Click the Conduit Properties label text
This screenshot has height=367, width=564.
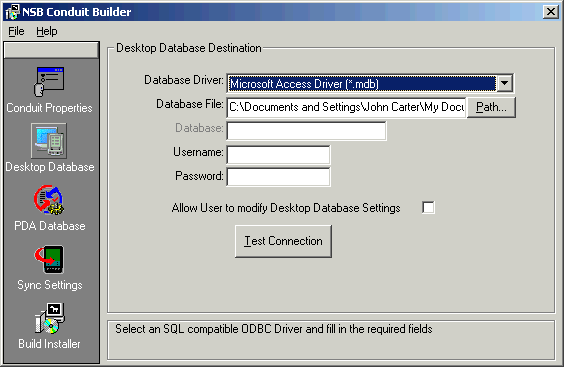[49, 108]
